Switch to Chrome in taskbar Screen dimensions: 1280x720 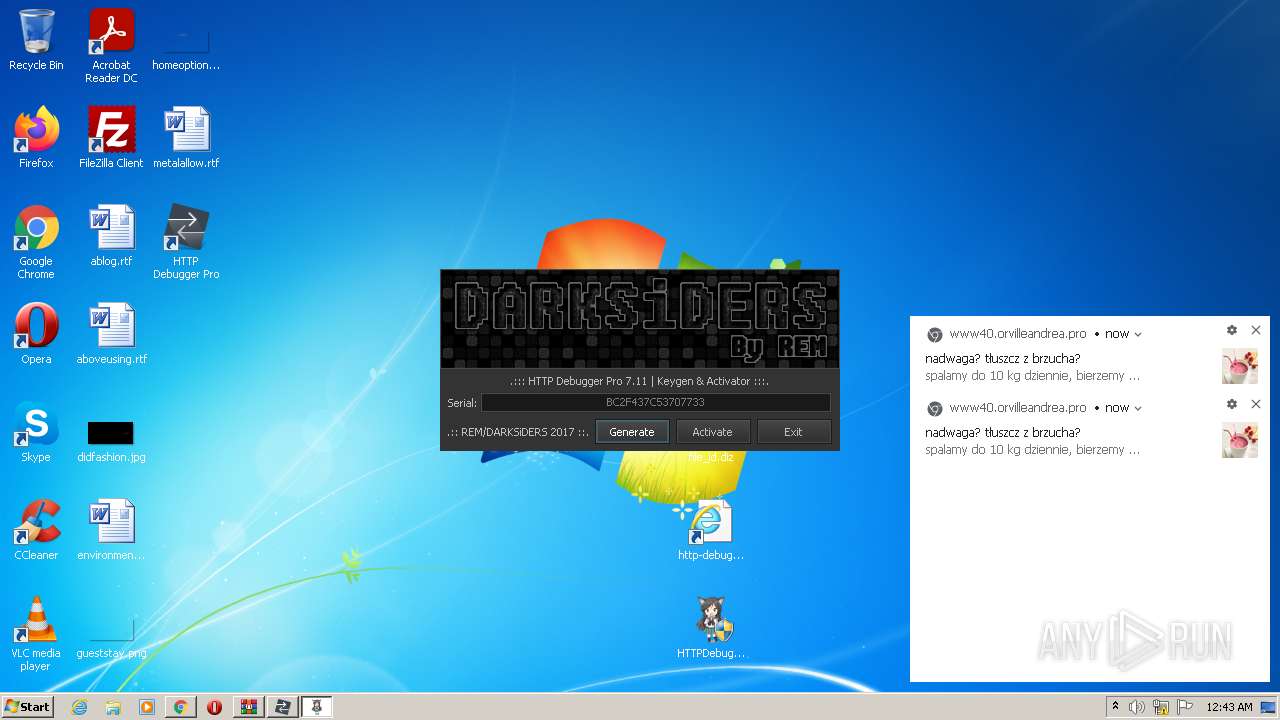[x=180, y=707]
